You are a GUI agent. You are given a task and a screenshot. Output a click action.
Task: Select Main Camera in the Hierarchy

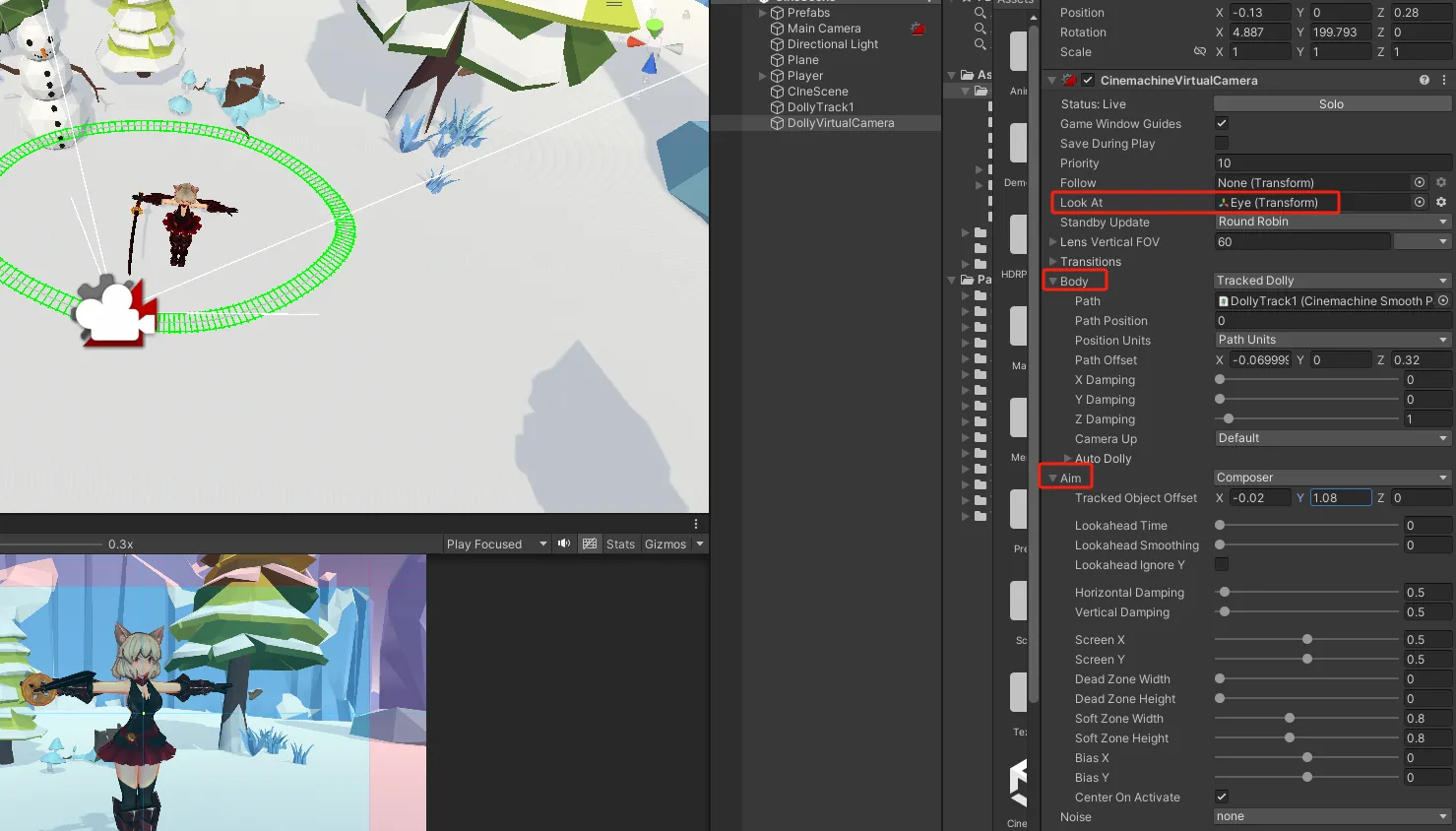pyautogui.click(x=824, y=29)
